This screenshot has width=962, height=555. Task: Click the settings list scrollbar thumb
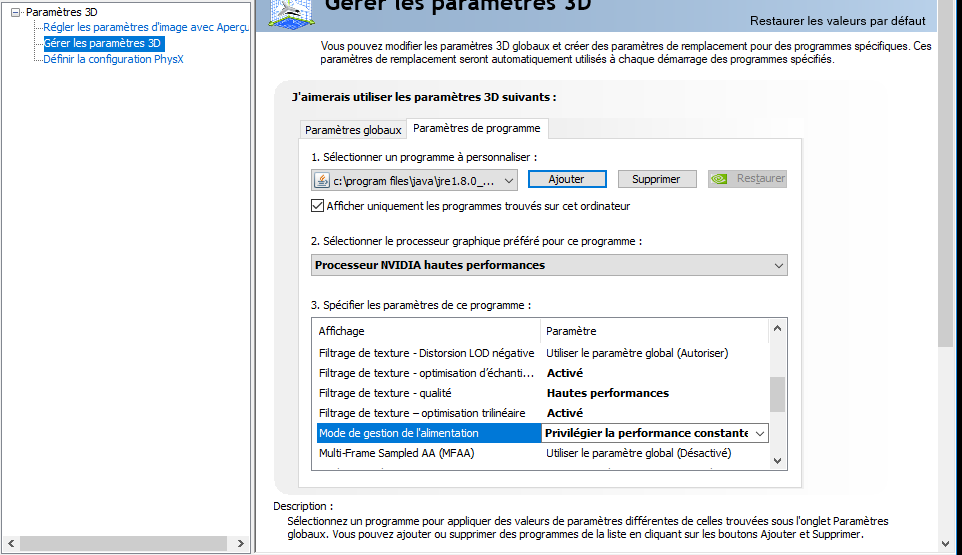pos(777,394)
